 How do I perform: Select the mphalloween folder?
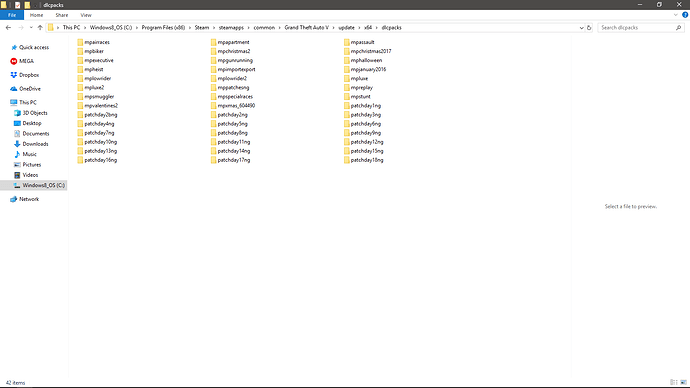(x=363, y=60)
